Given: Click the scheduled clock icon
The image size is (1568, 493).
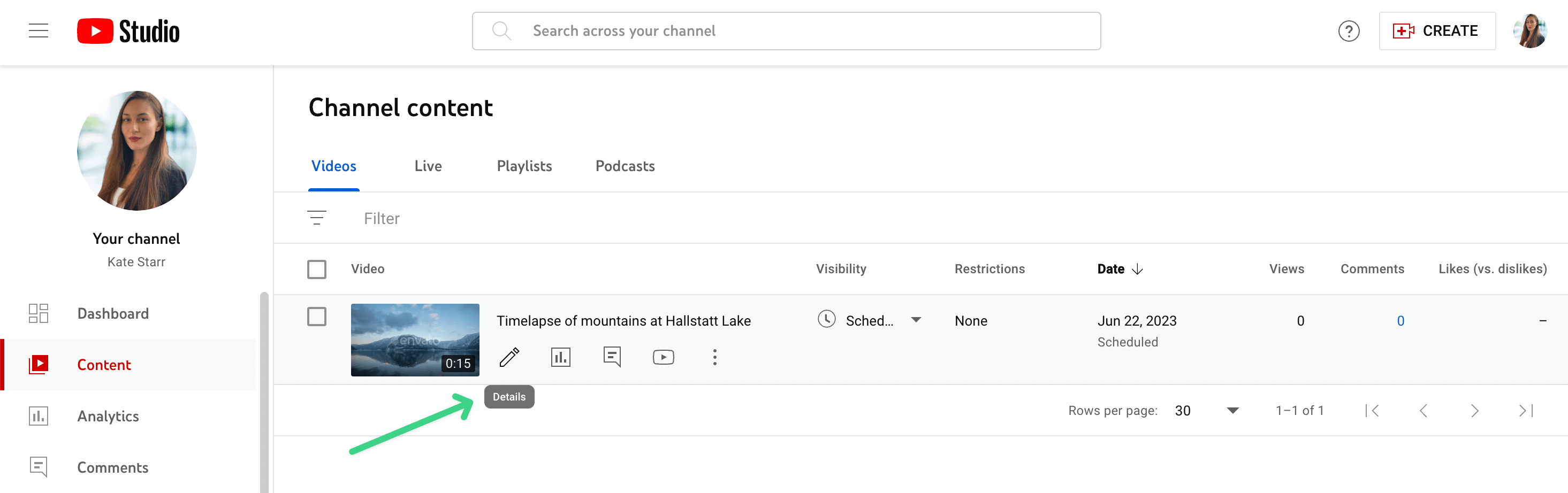Looking at the screenshot, I should tap(826, 320).
